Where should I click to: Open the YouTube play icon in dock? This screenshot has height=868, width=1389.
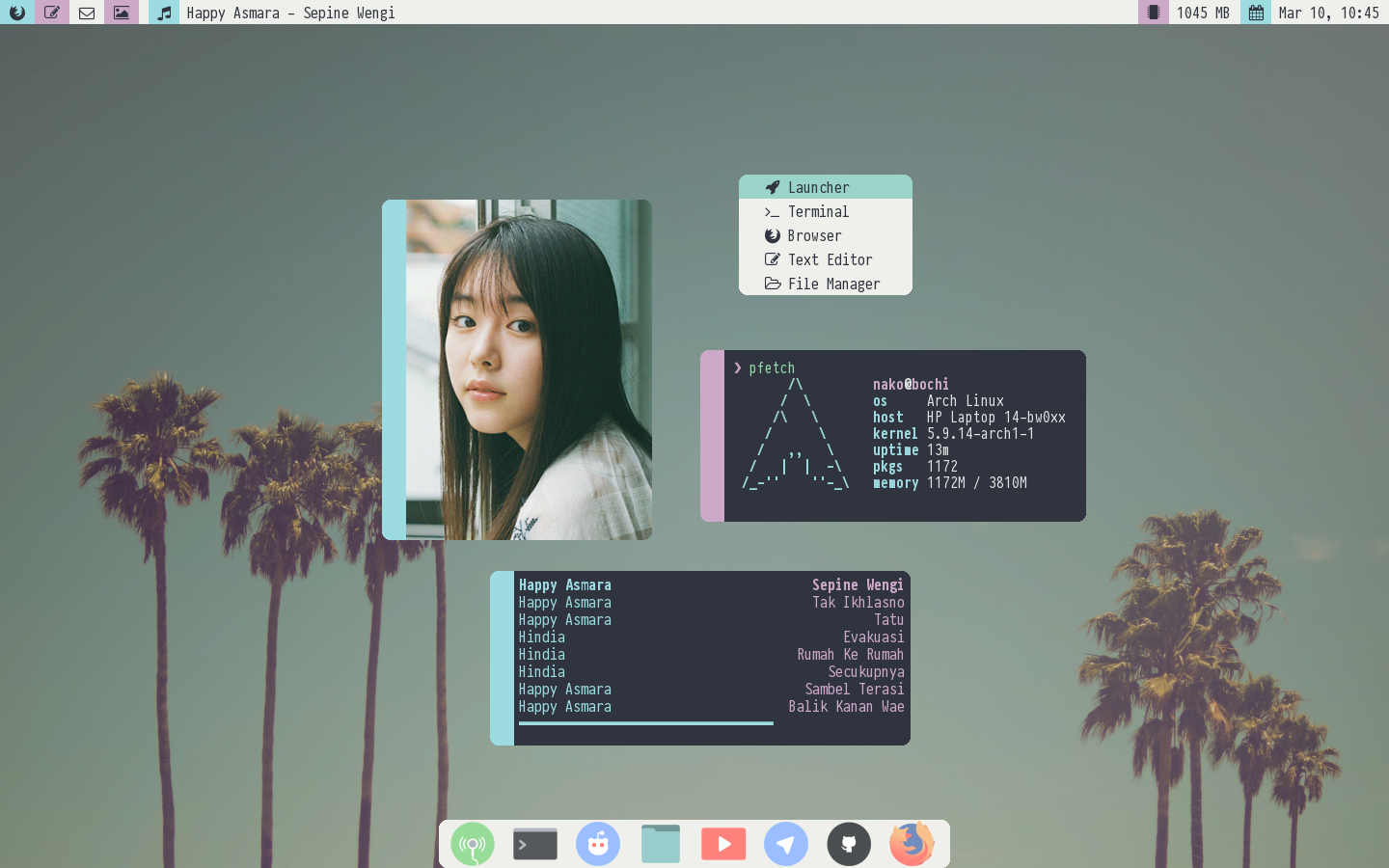[x=723, y=844]
